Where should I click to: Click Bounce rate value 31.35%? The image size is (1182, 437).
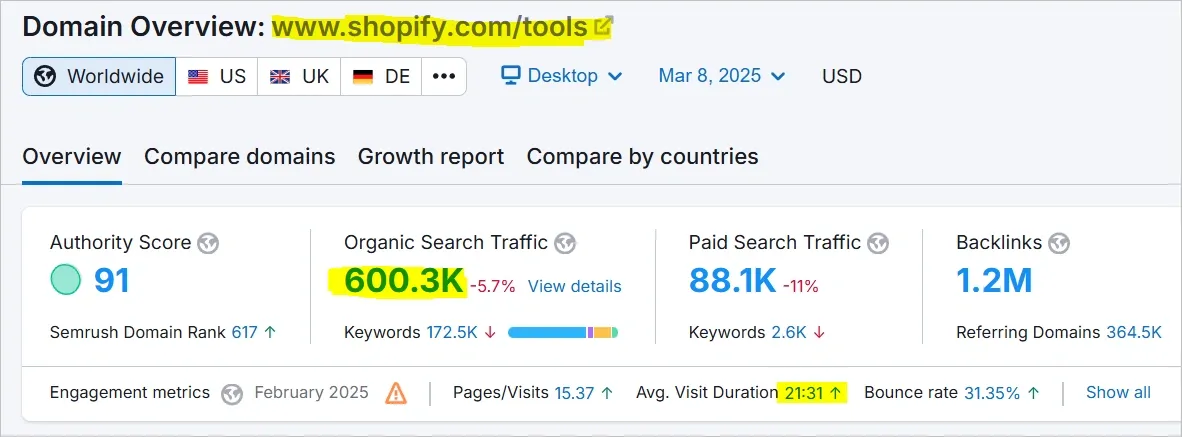992,393
